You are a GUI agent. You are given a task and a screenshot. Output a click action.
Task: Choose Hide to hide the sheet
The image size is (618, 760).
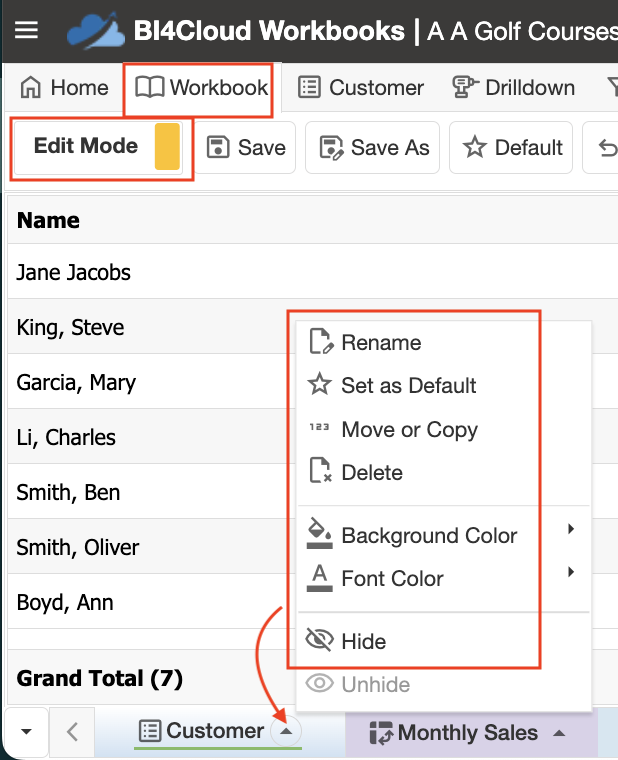pyautogui.click(x=444, y=641)
